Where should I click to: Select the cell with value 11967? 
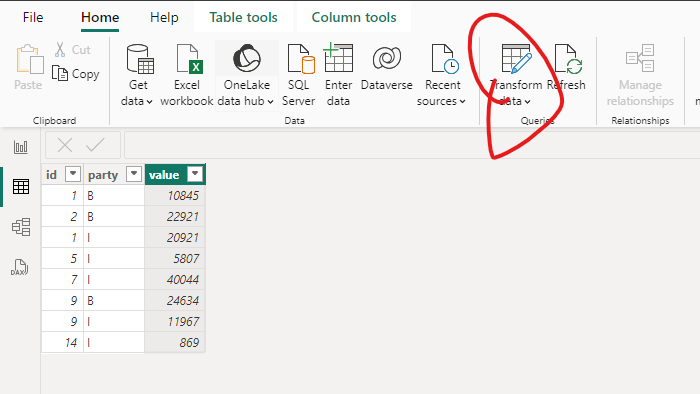tap(175, 321)
